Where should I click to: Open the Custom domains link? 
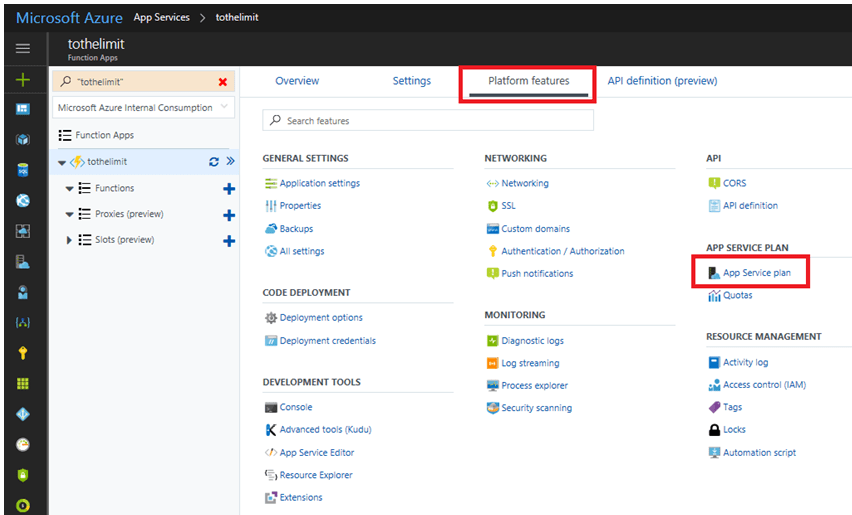pos(536,229)
